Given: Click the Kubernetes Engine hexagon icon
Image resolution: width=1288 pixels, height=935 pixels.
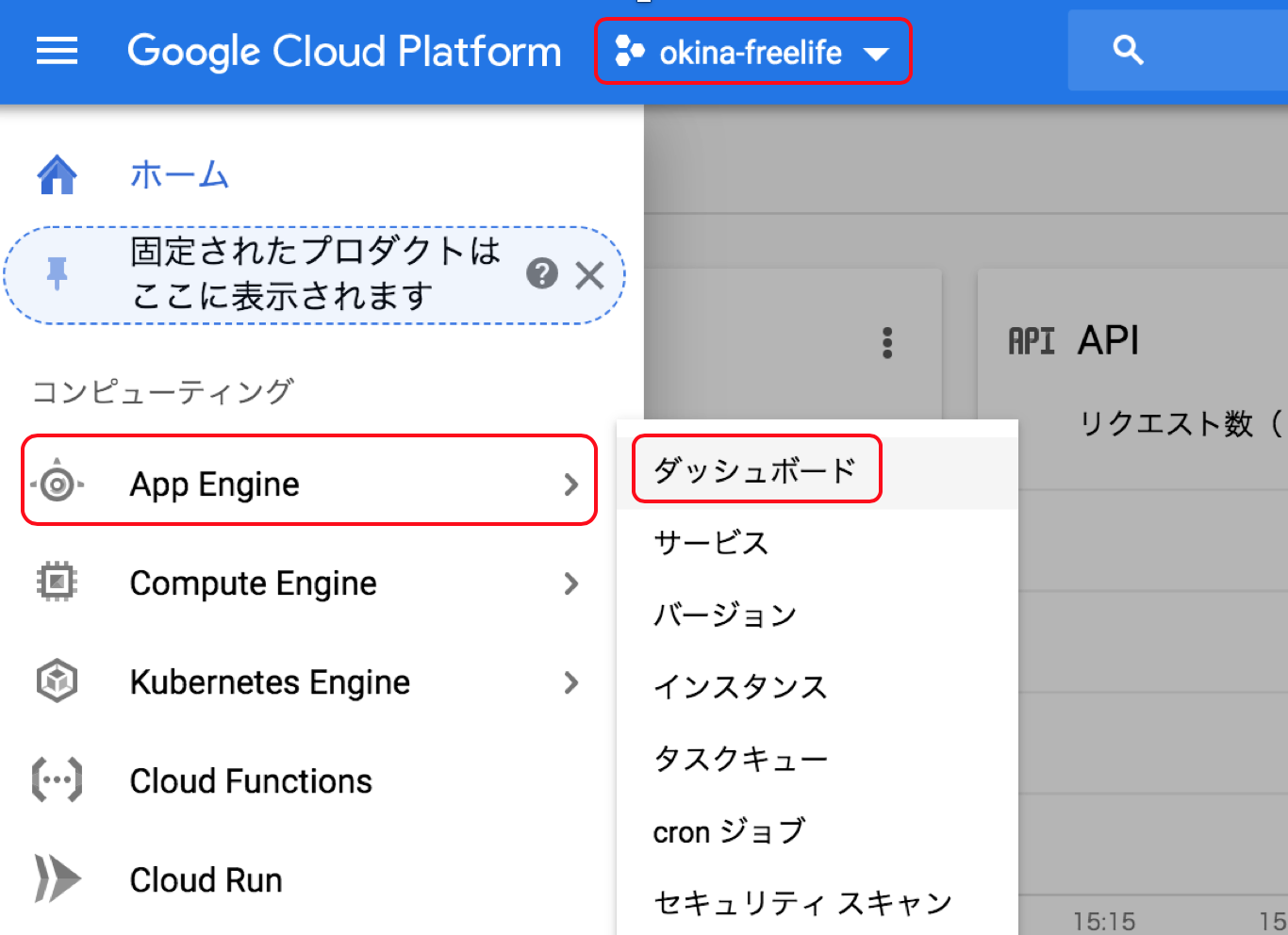Looking at the screenshot, I should point(57,681).
